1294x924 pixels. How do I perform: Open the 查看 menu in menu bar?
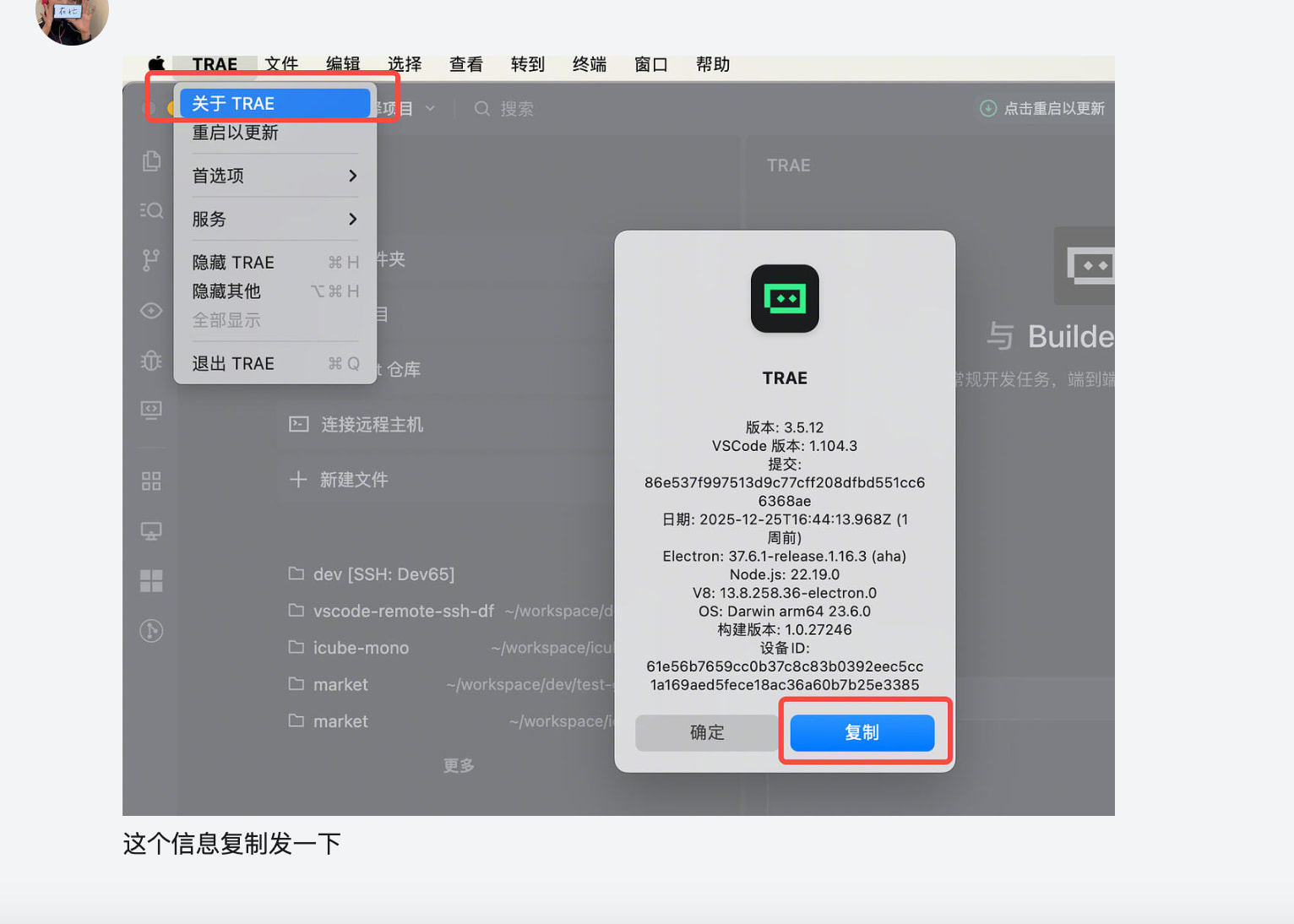[466, 64]
